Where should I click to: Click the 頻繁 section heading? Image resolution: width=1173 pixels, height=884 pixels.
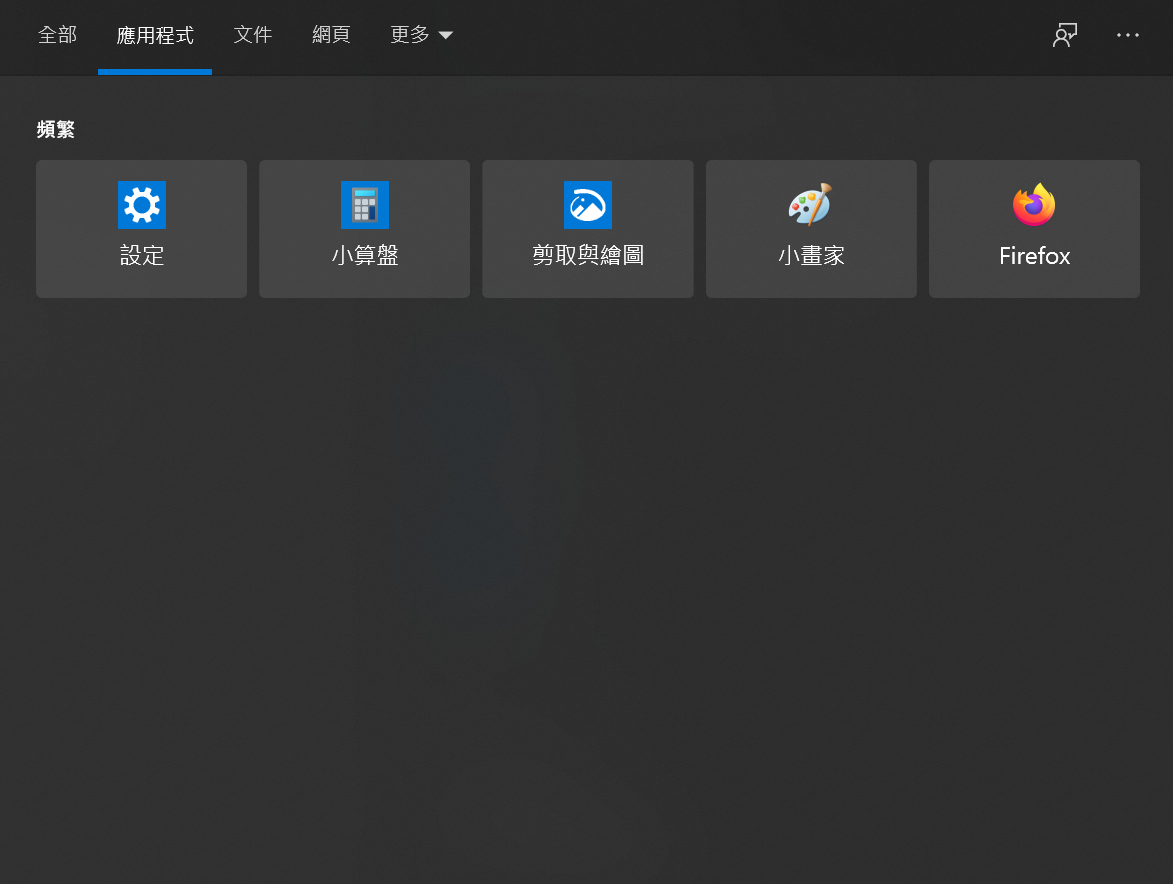(56, 129)
